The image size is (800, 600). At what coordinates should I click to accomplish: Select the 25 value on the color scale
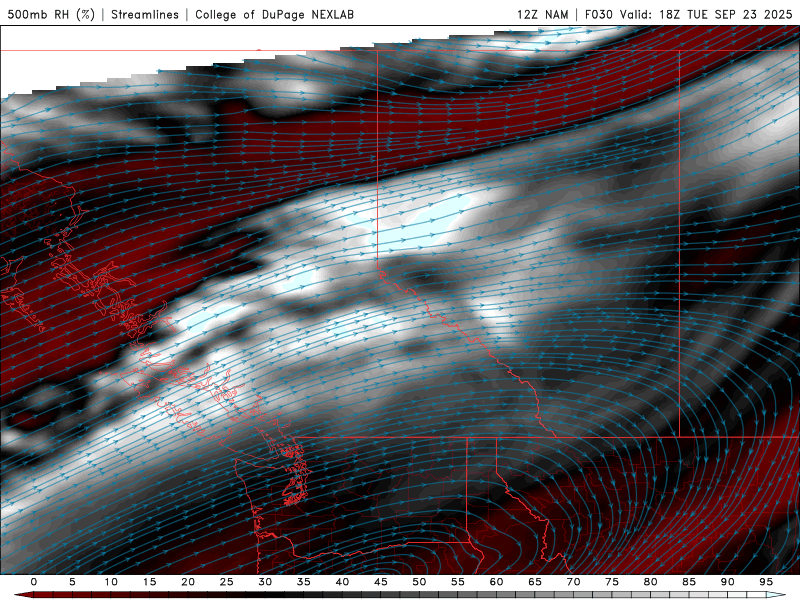click(x=227, y=582)
